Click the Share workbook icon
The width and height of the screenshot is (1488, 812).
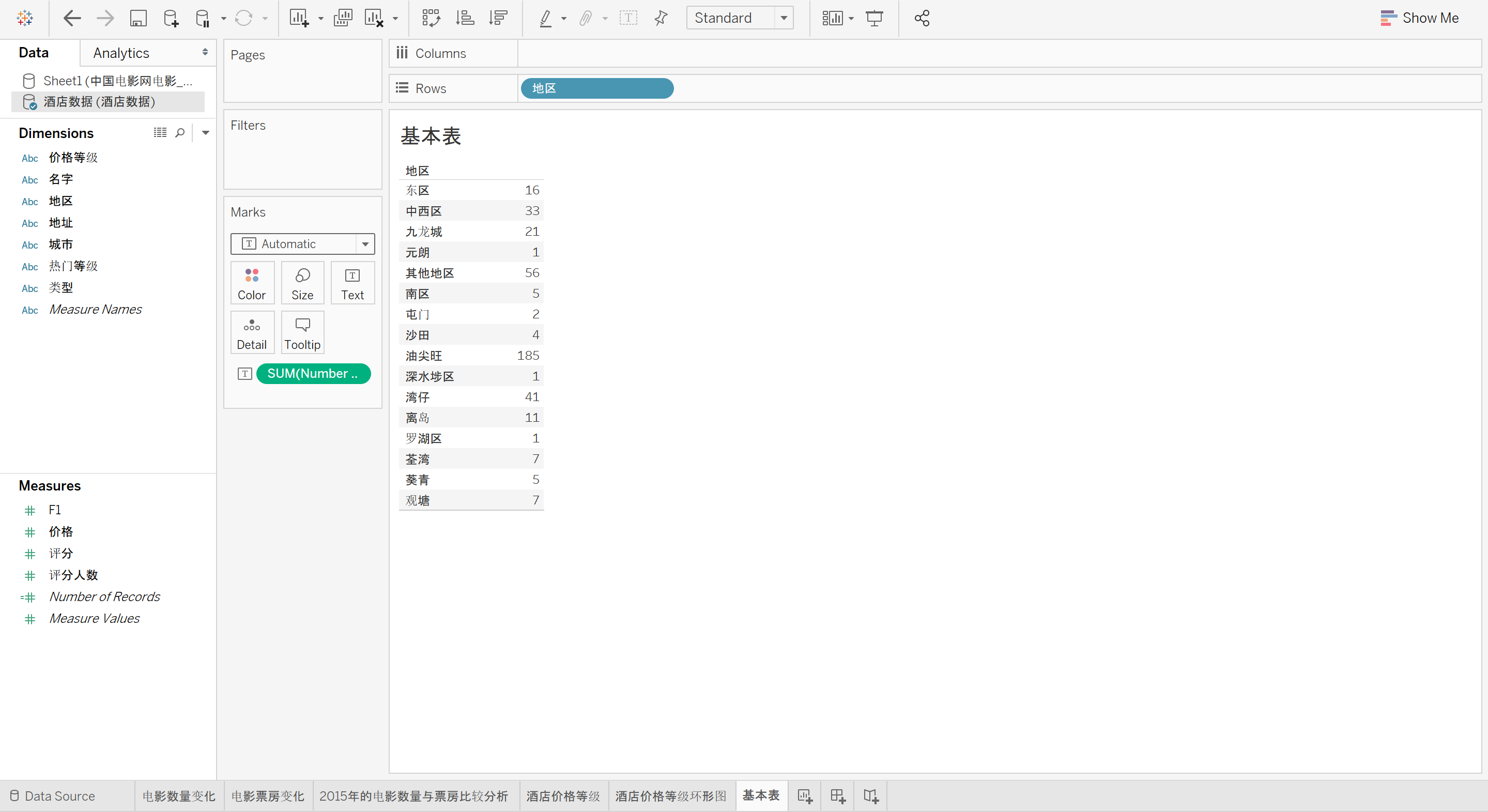pos(922,19)
